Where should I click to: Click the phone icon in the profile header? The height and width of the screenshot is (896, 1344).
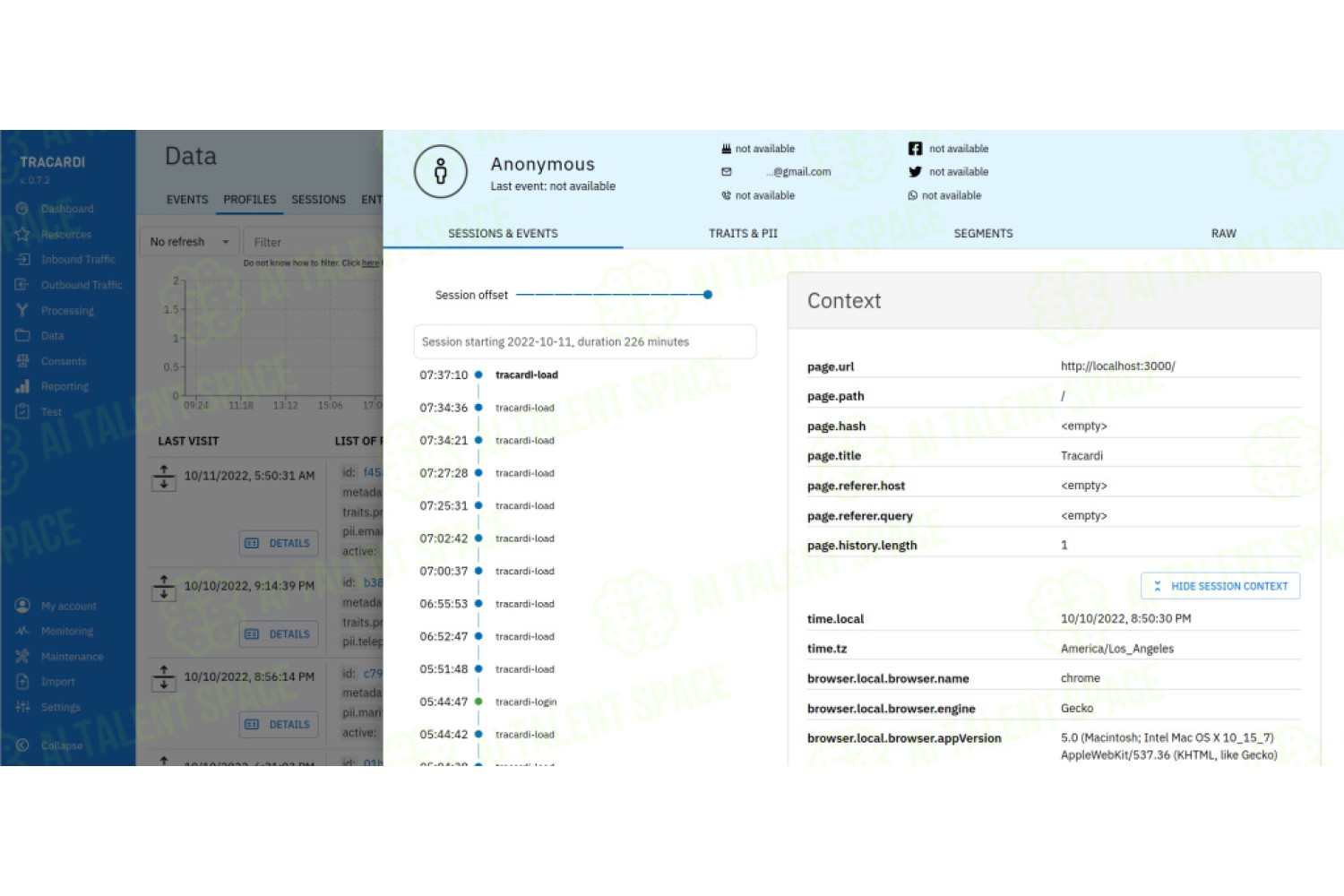click(x=727, y=195)
